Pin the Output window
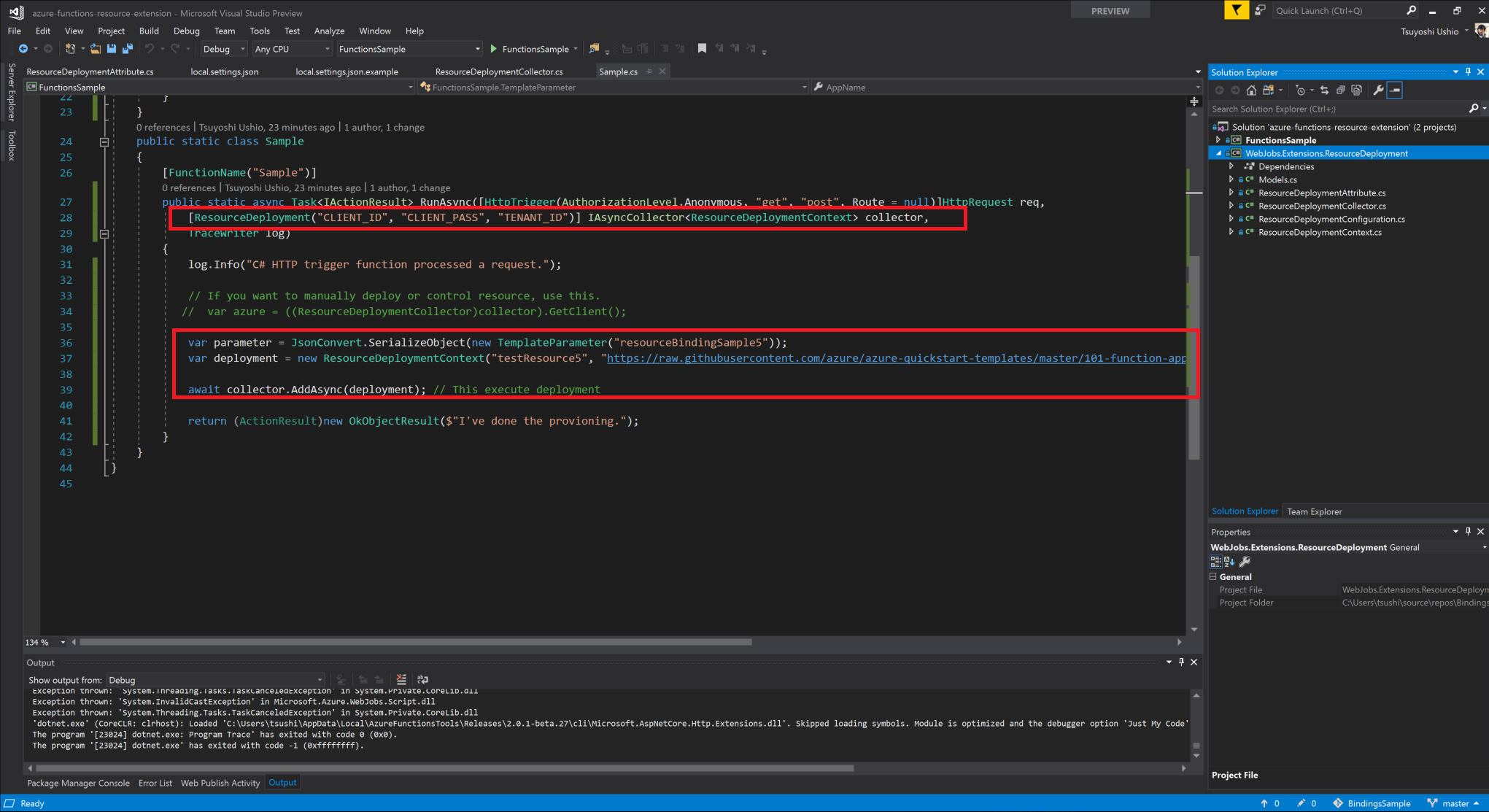1489x812 pixels. click(x=1181, y=662)
